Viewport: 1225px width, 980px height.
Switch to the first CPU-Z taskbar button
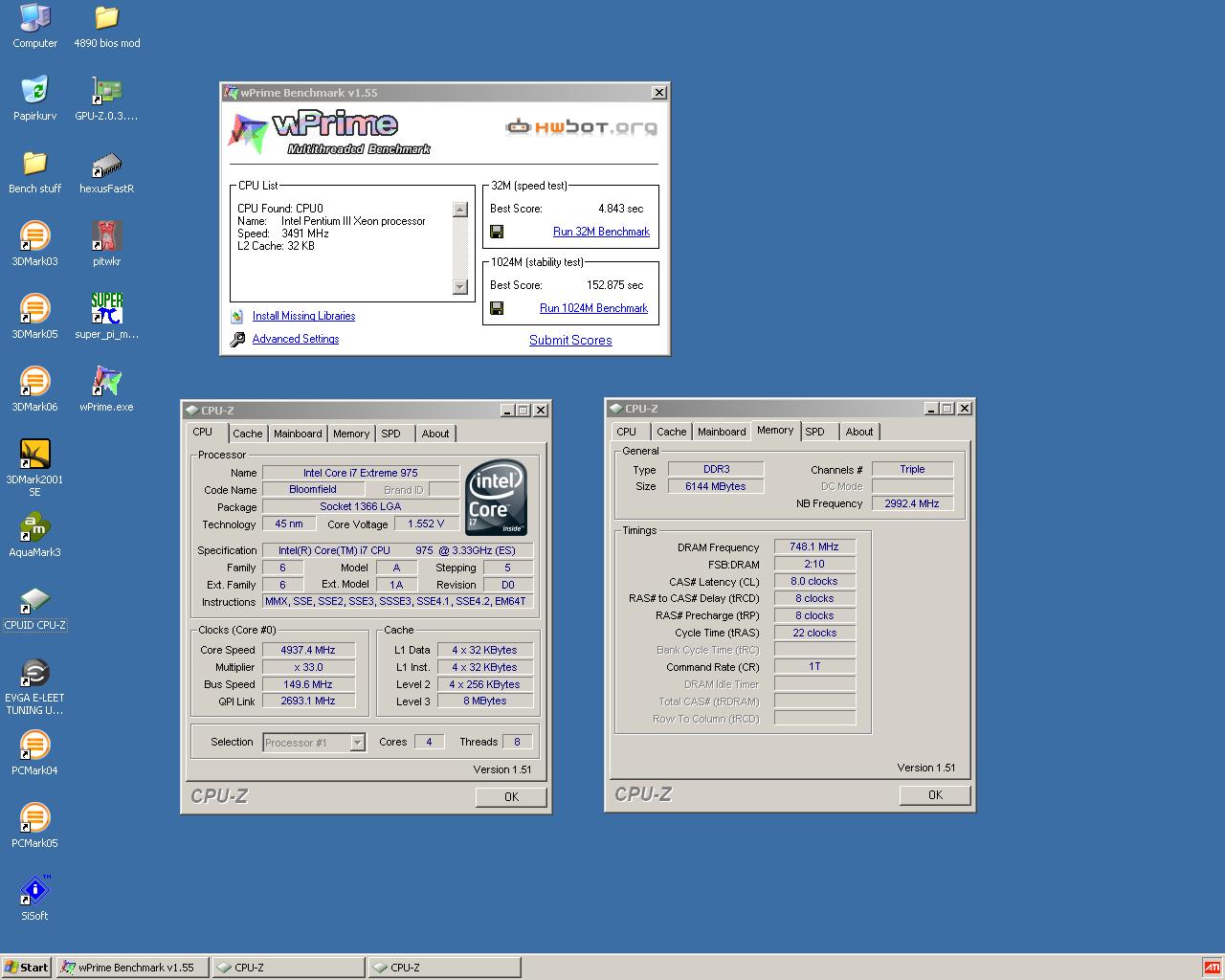point(288,968)
